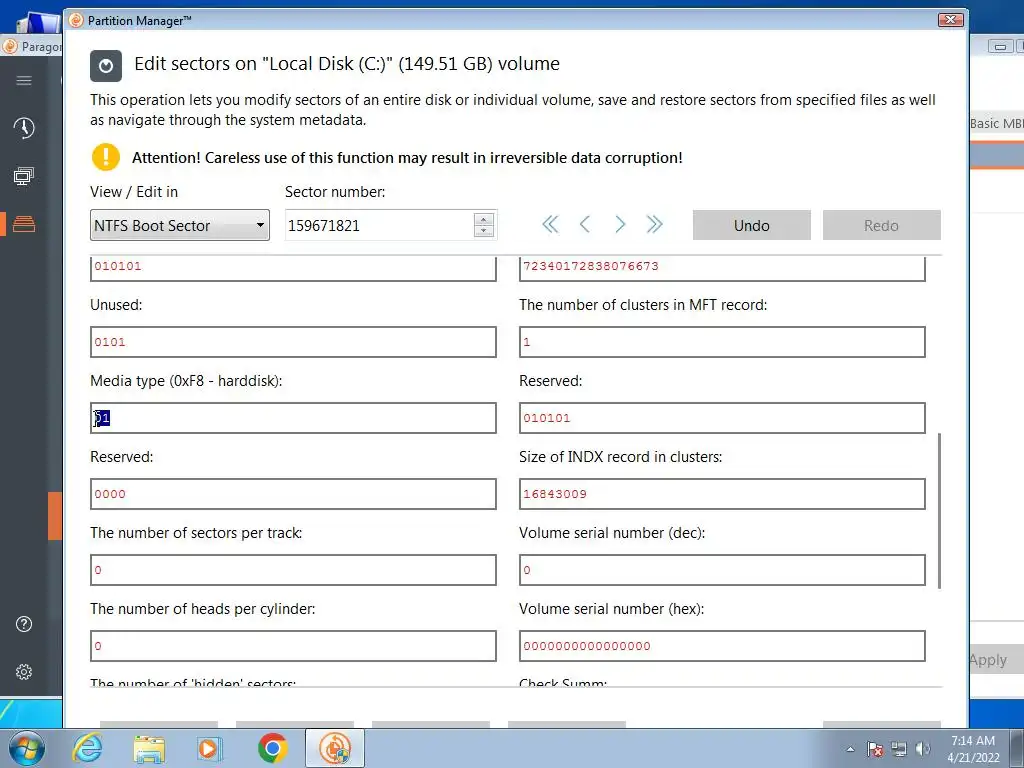Open volume speaker tray icon
The image size is (1024, 768).
[x=923, y=749]
